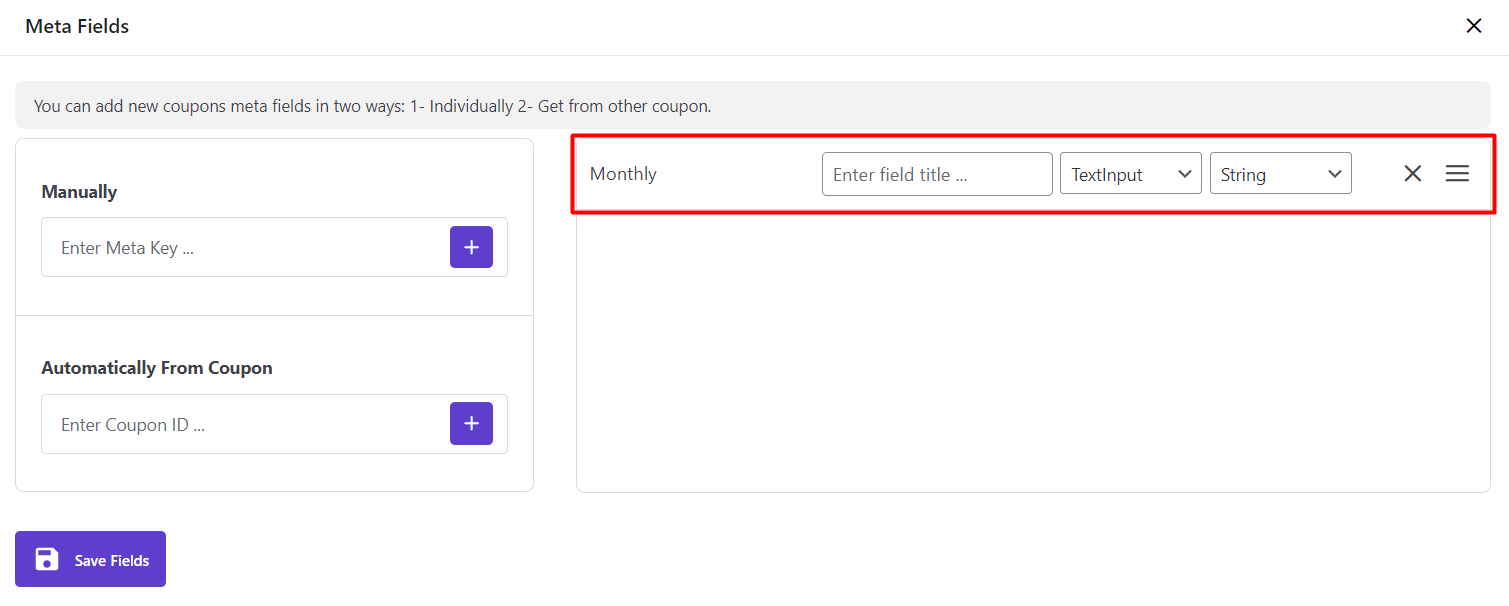
Task: Focus the Enter Meta Key input
Action: pos(245,247)
